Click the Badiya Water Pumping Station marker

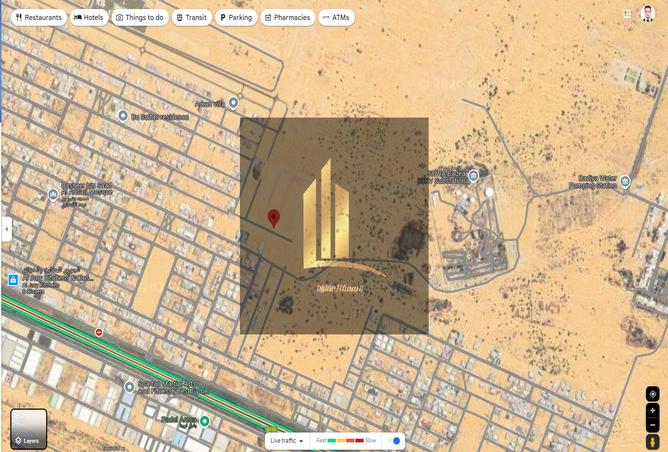click(625, 182)
